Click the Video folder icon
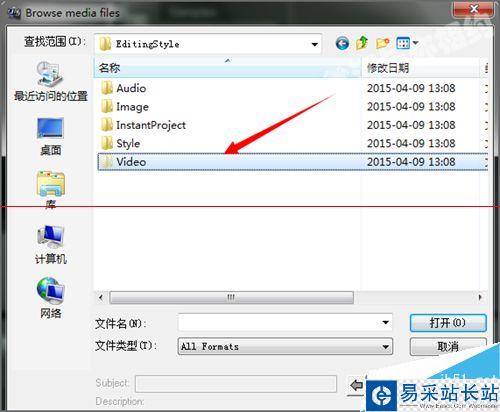Image resolution: width=500 pixels, height=412 pixels. (107, 162)
